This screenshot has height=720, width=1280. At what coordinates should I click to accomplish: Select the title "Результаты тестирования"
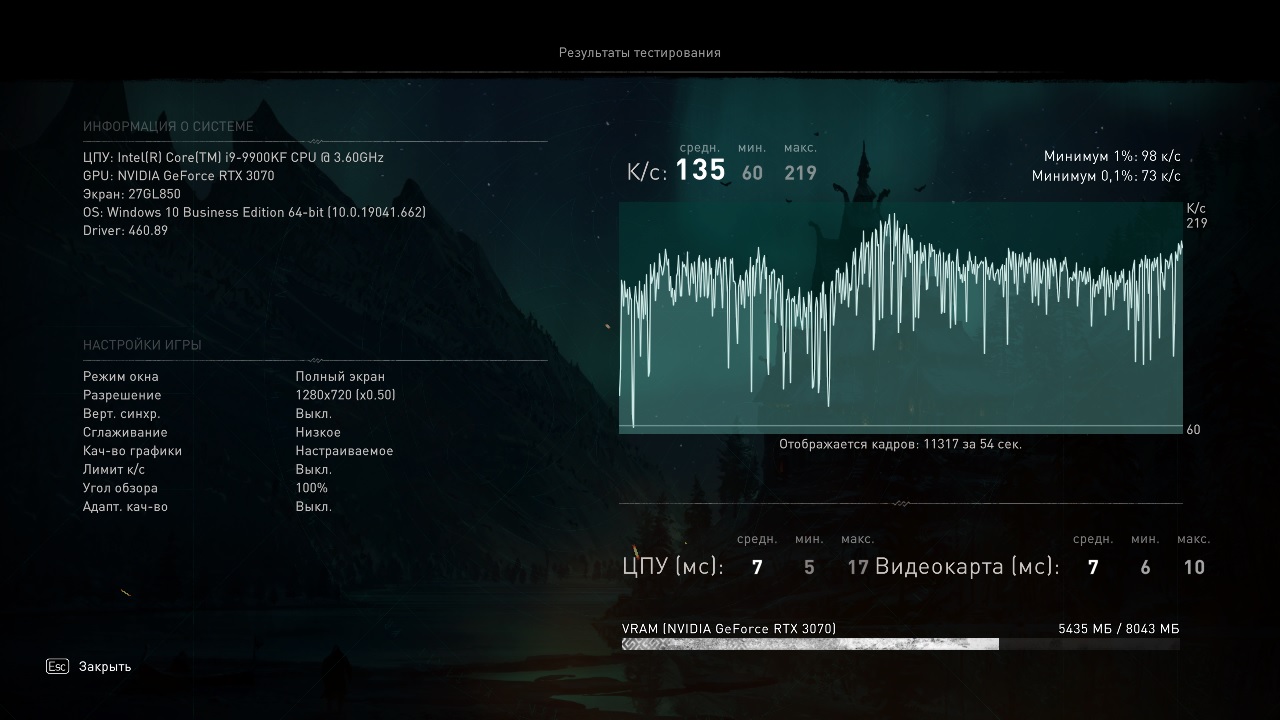click(x=640, y=53)
